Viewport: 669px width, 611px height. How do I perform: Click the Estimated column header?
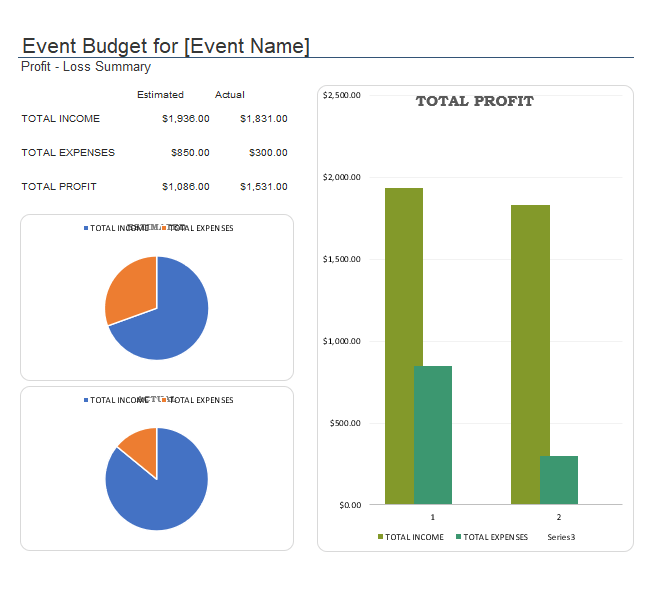160,95
